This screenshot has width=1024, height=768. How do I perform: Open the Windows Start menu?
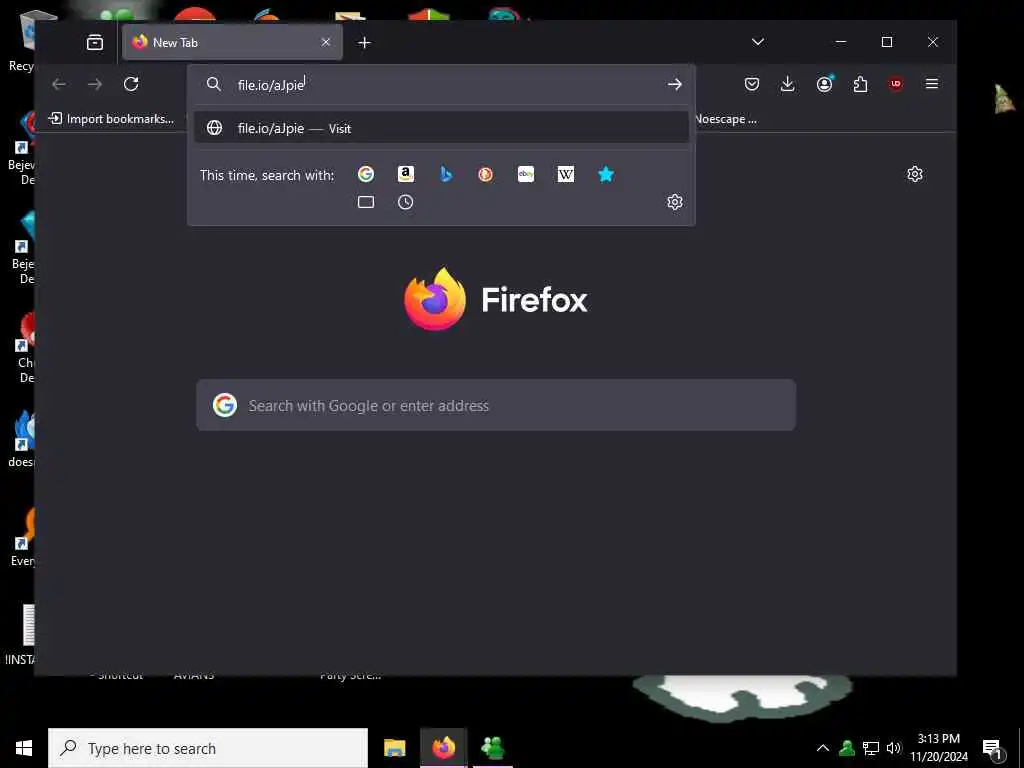[x=24, y=748]
